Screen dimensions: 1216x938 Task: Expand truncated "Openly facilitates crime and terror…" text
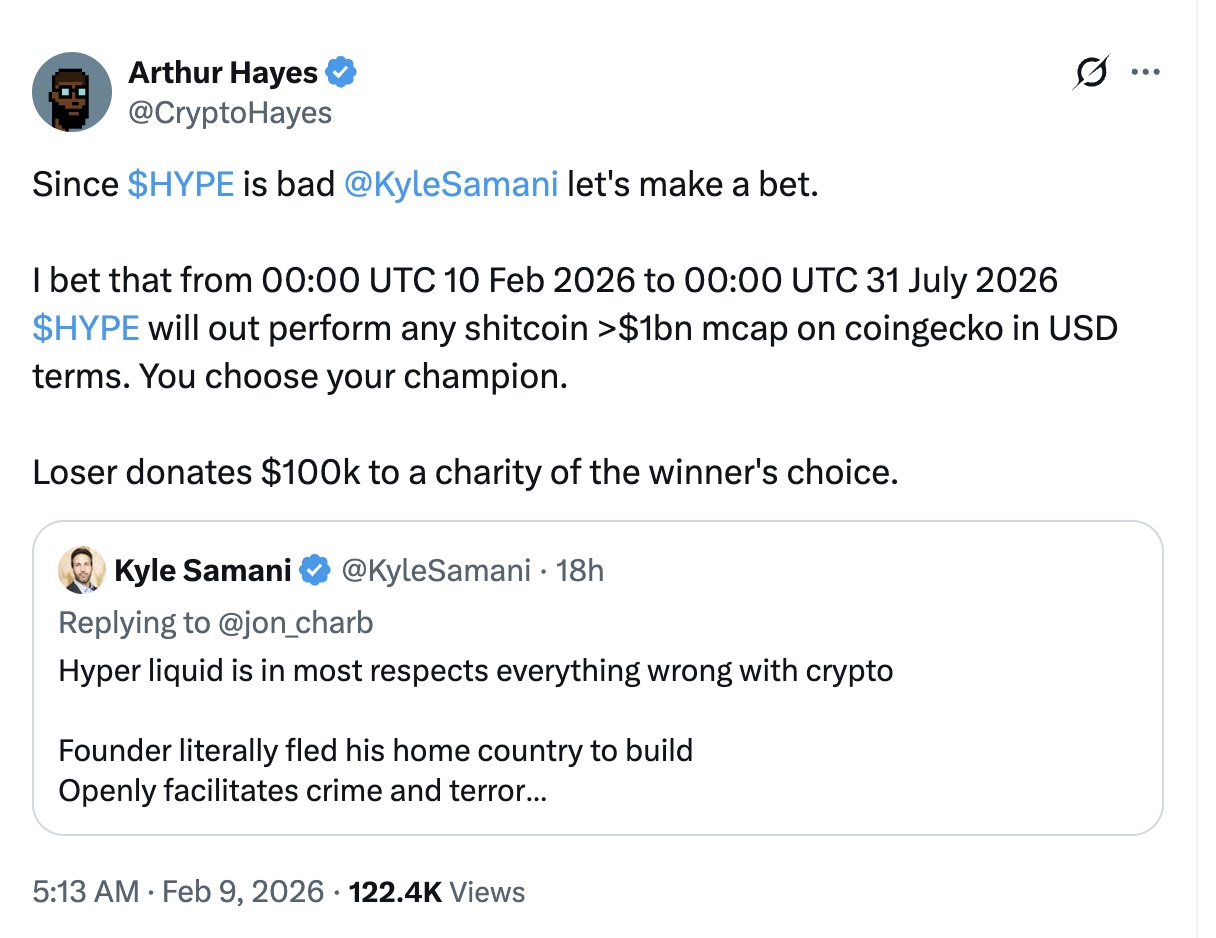coord(302,791)
